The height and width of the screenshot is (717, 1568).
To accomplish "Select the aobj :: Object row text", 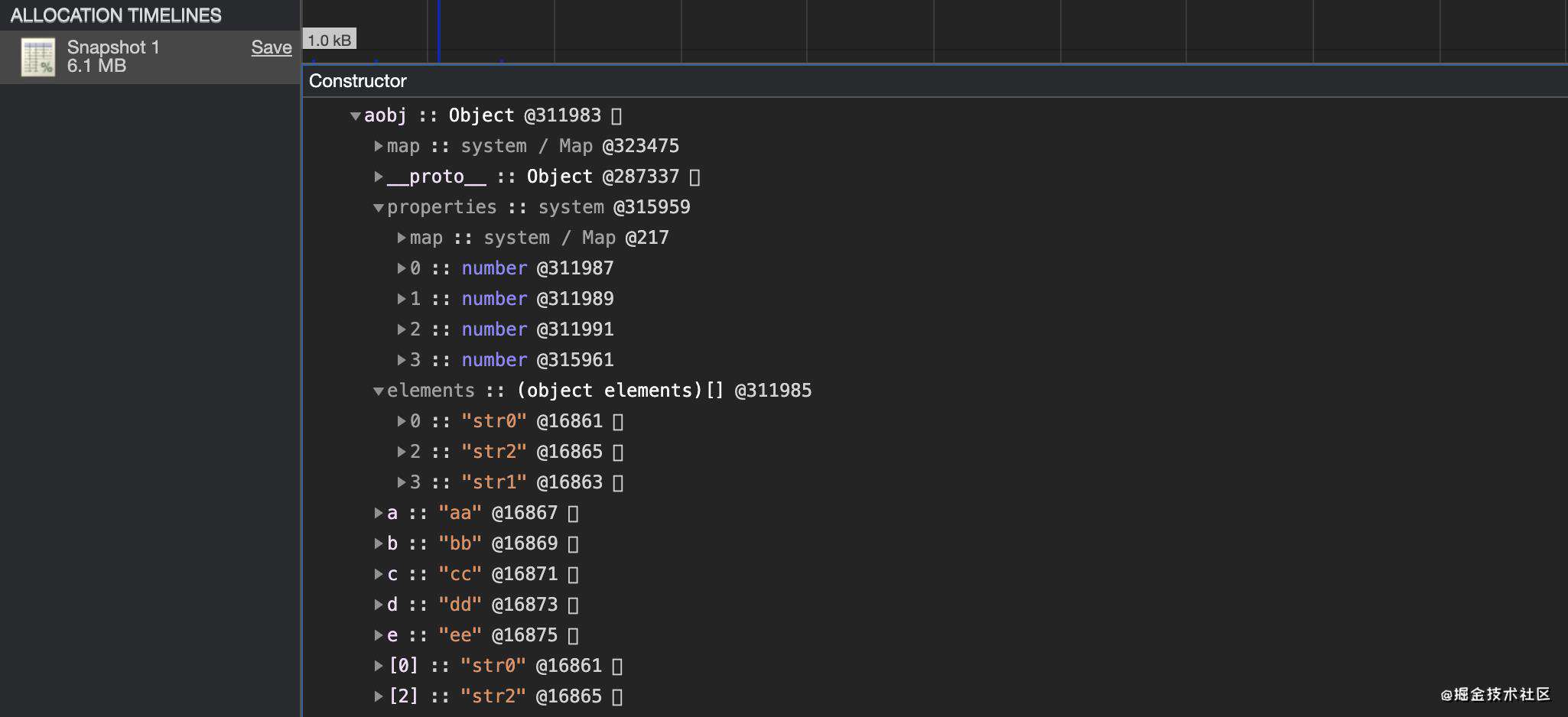I will pyautogui.click(x=483, y=115).
